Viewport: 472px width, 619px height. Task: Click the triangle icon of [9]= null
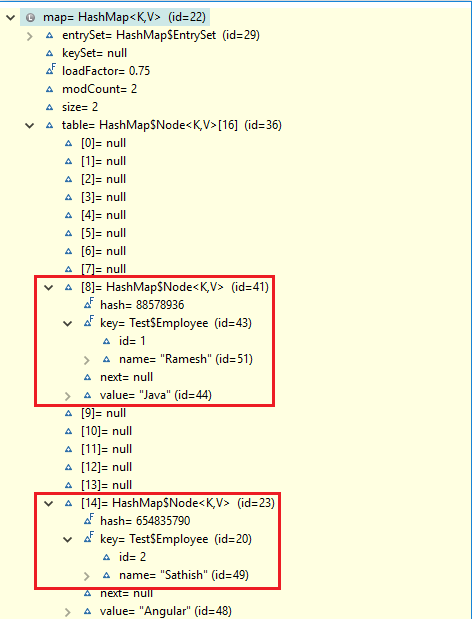(x=69, y=413)
